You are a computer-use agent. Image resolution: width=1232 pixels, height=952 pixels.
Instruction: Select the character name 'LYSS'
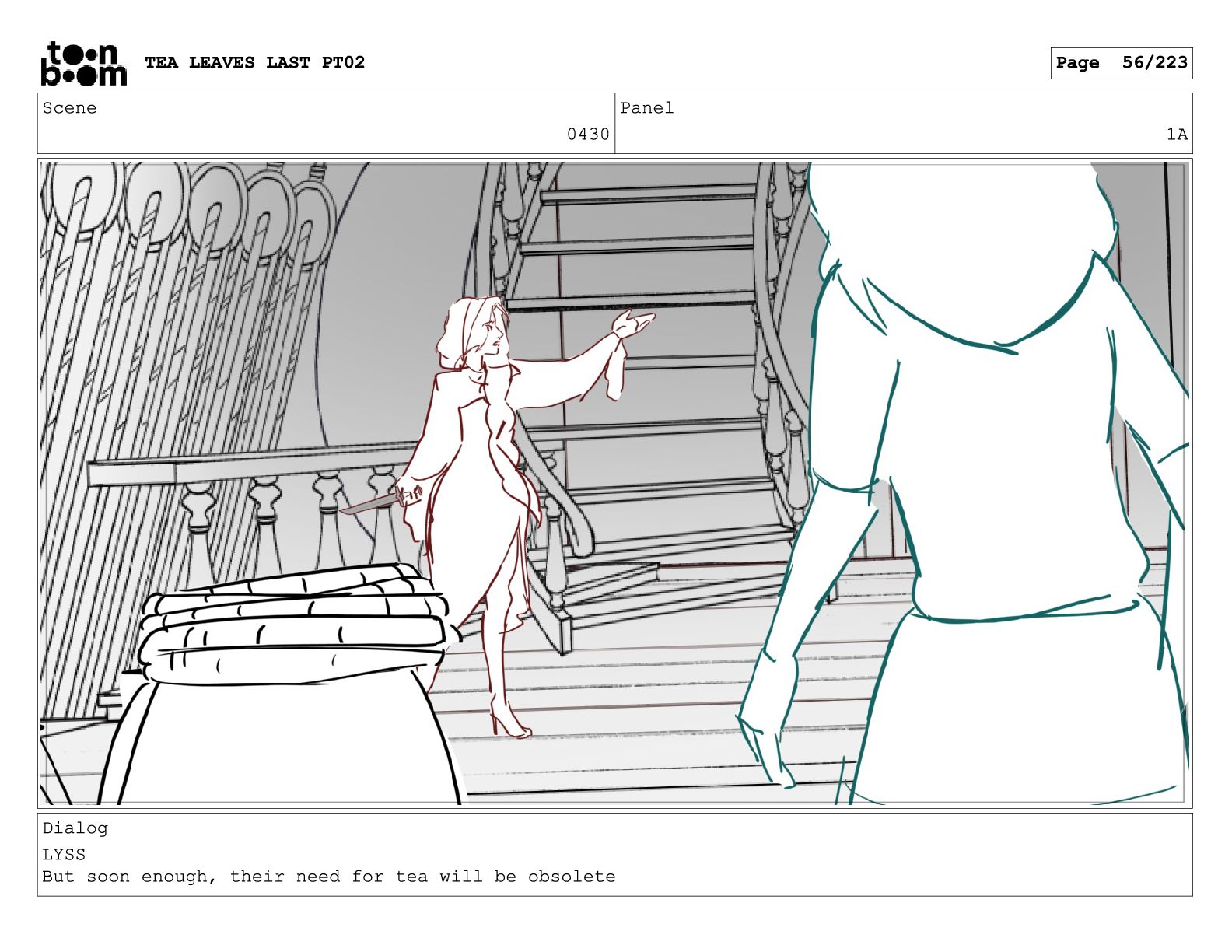click(64, 854)
